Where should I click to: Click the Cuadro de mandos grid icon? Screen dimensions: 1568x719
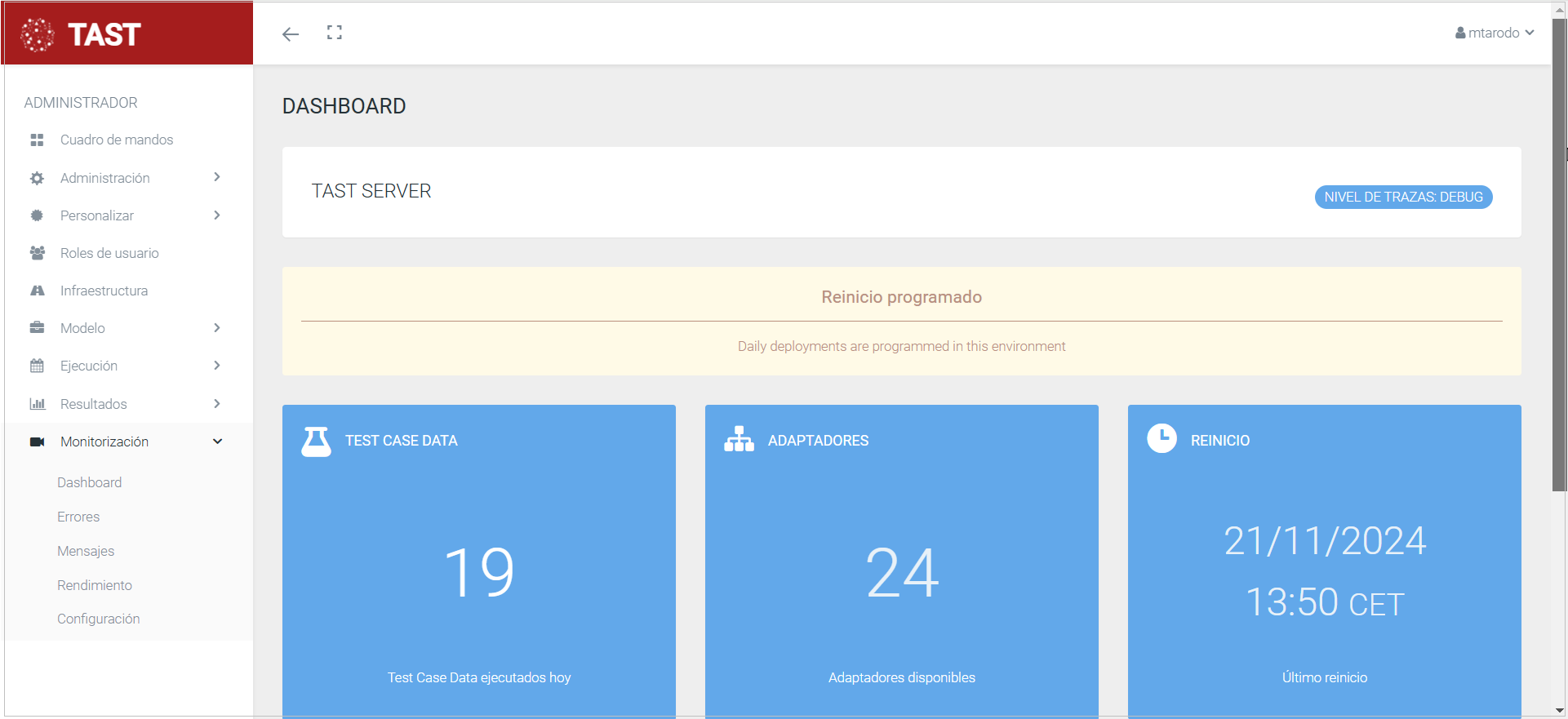37,140
